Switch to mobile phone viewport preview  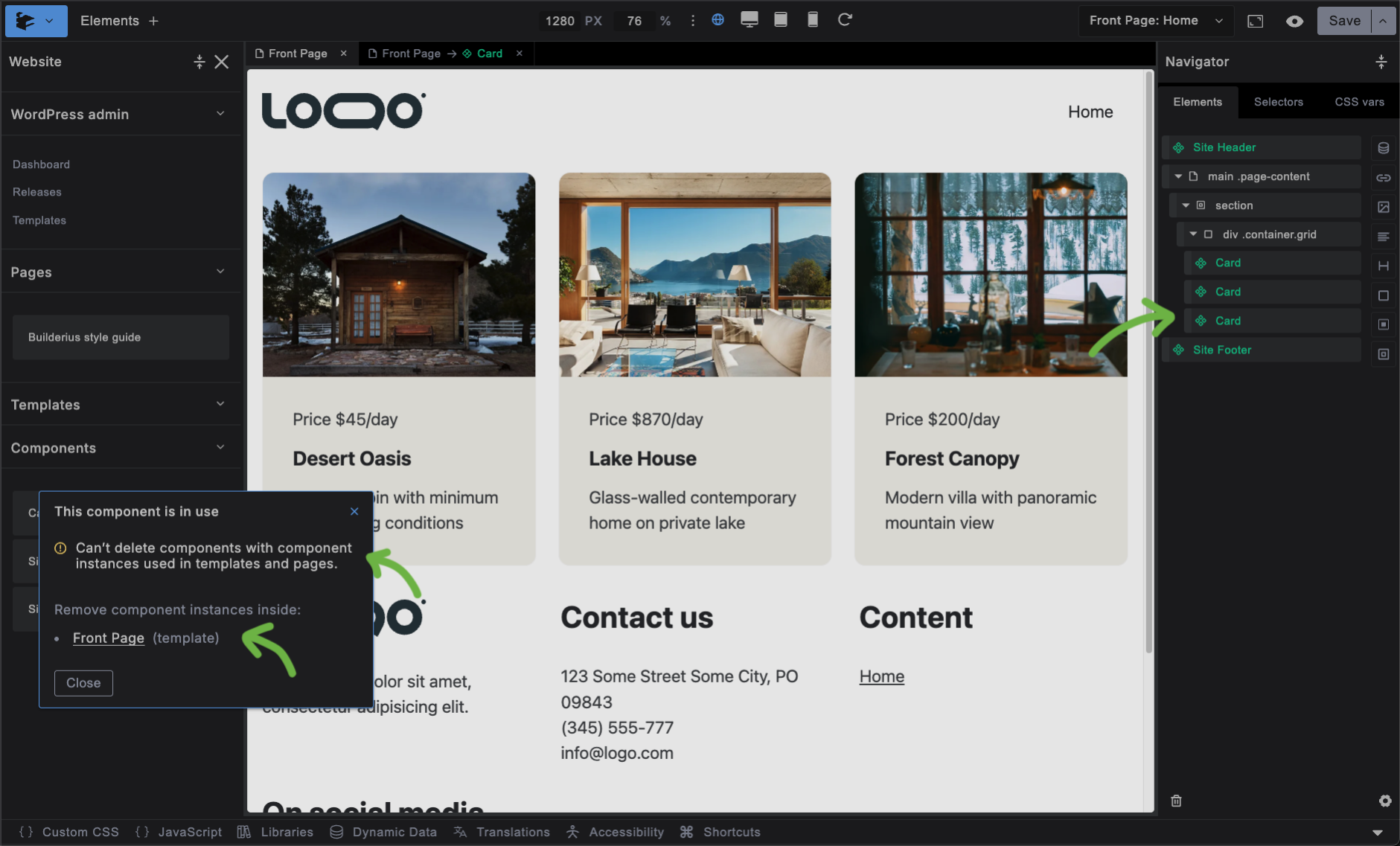point(813,20)
